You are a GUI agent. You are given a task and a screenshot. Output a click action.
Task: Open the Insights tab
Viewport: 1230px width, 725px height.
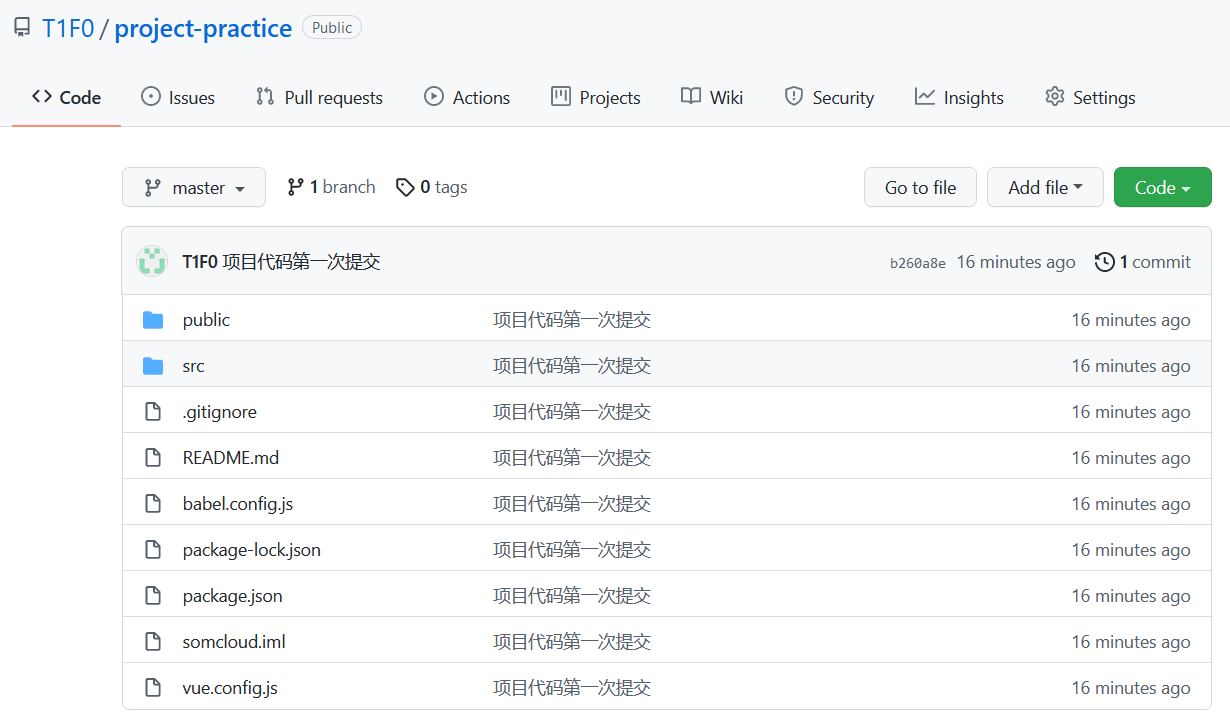pyautogui.click(x=959, y=97)
